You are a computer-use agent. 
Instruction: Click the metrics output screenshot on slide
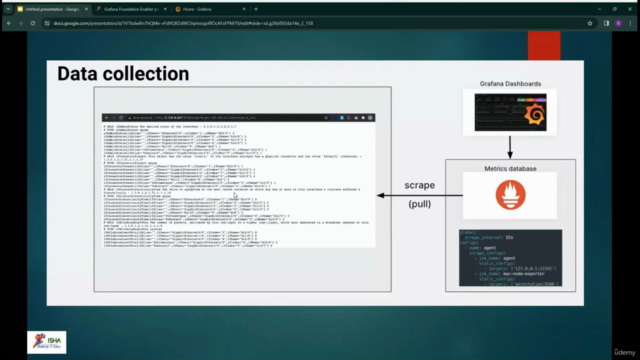[238, 181]
